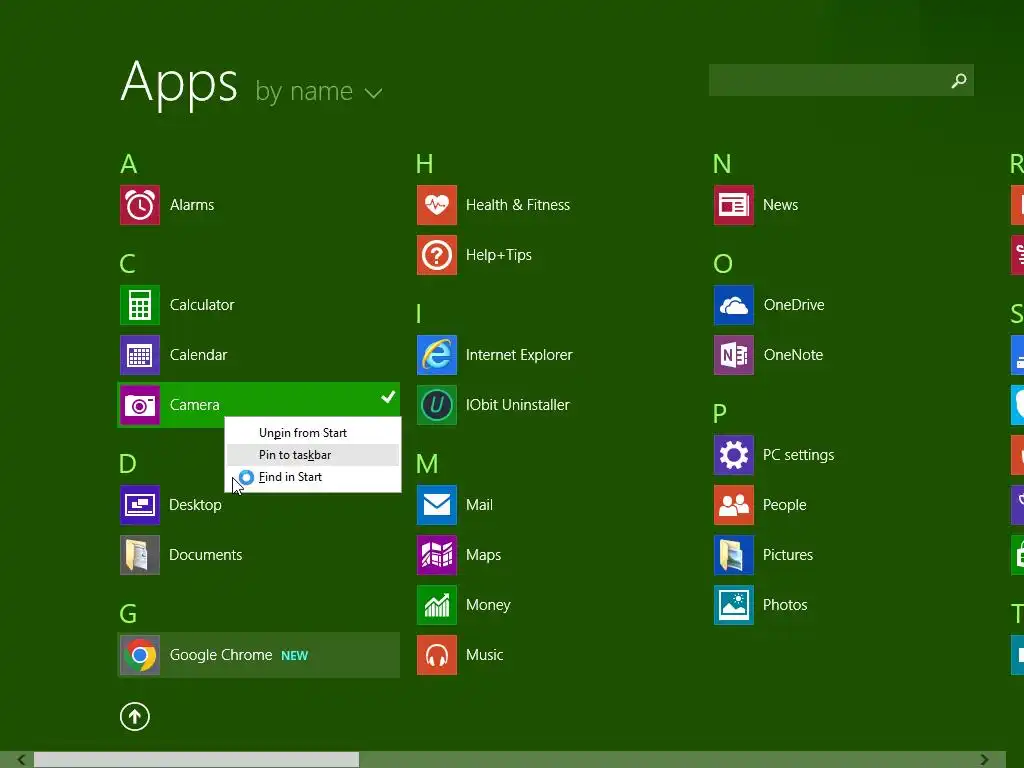This screenshot has width=1024, height=768.
Task: Open the Maps app icon
Action: [437, 555]
